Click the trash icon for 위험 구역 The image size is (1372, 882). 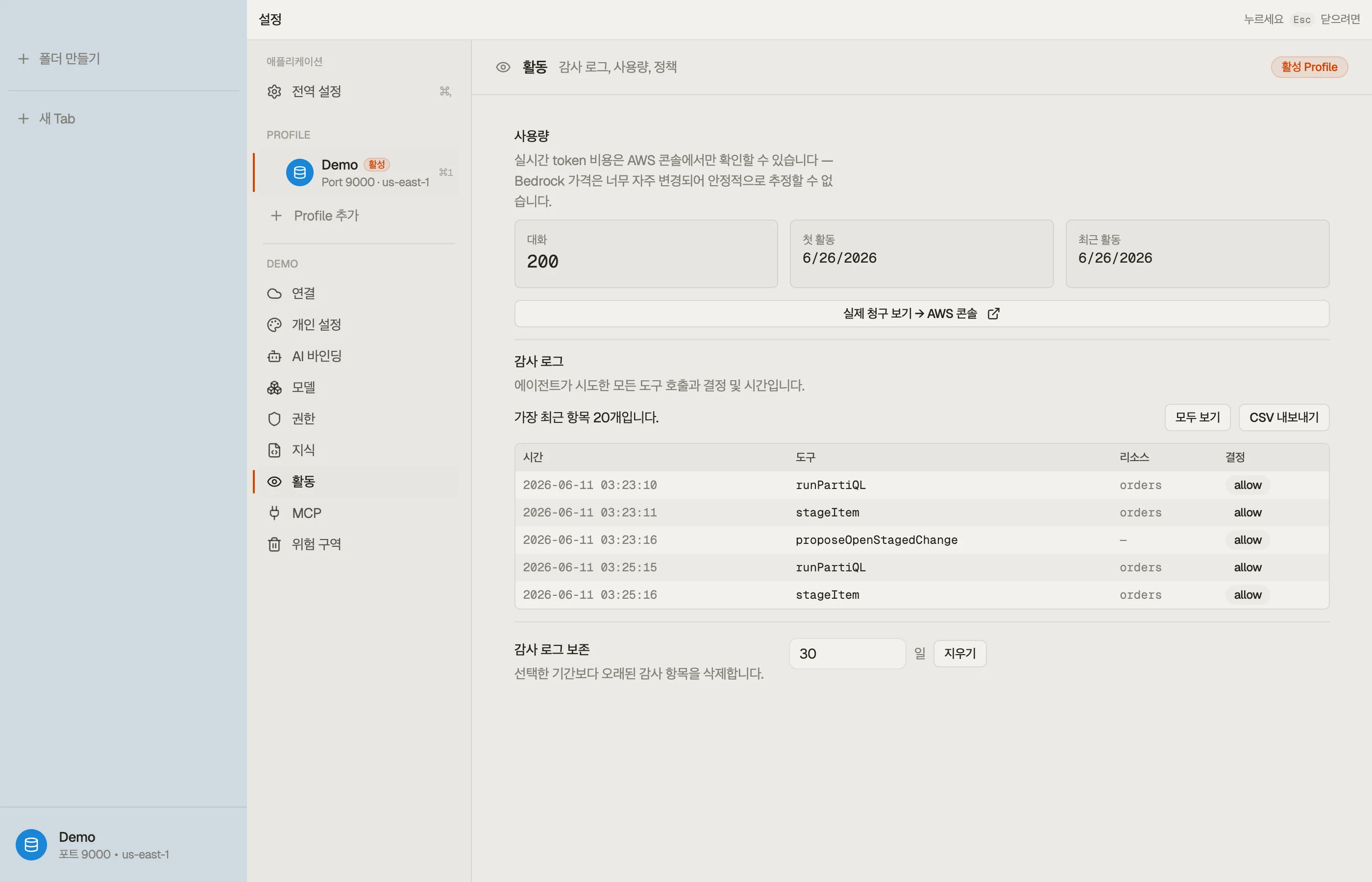[274, 544]
